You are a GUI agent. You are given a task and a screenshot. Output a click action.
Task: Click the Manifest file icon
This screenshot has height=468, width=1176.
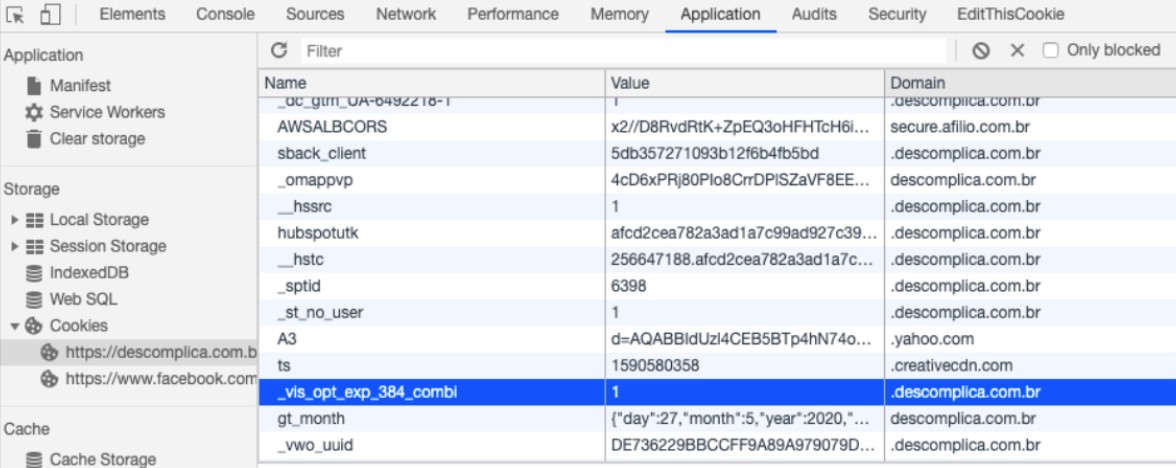34,86
